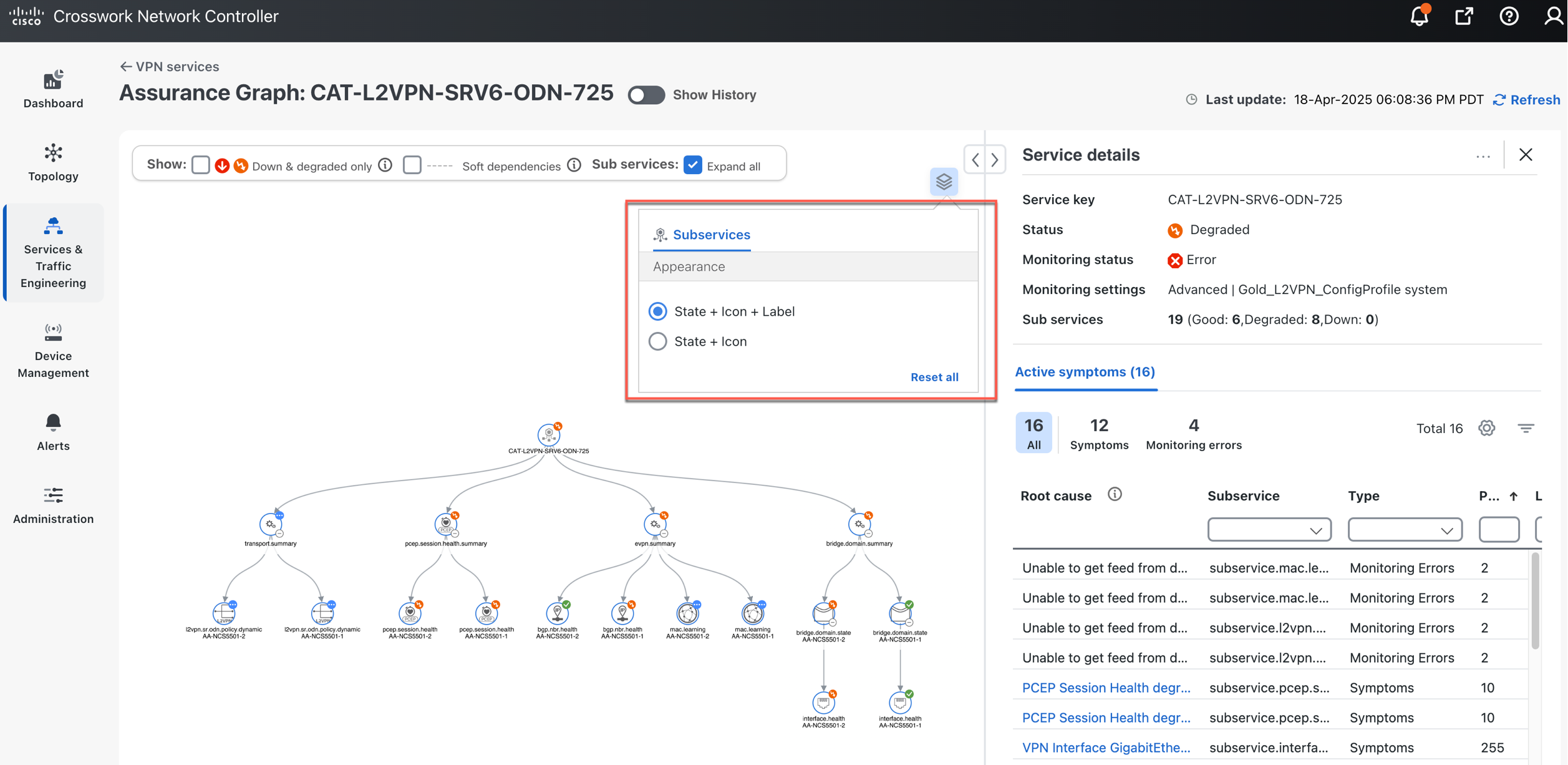Uncheck the Expand all checkbox
The width and height of the screenshot is (1568, 765).
pyautogui.click(x=693, y=165)
